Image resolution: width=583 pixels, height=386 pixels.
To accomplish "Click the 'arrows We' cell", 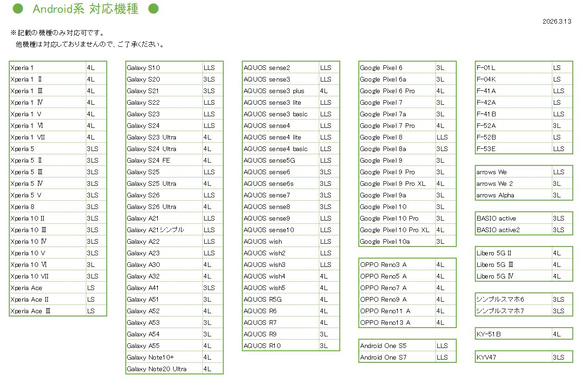I will pyautogui.click(x=513, y=172).
